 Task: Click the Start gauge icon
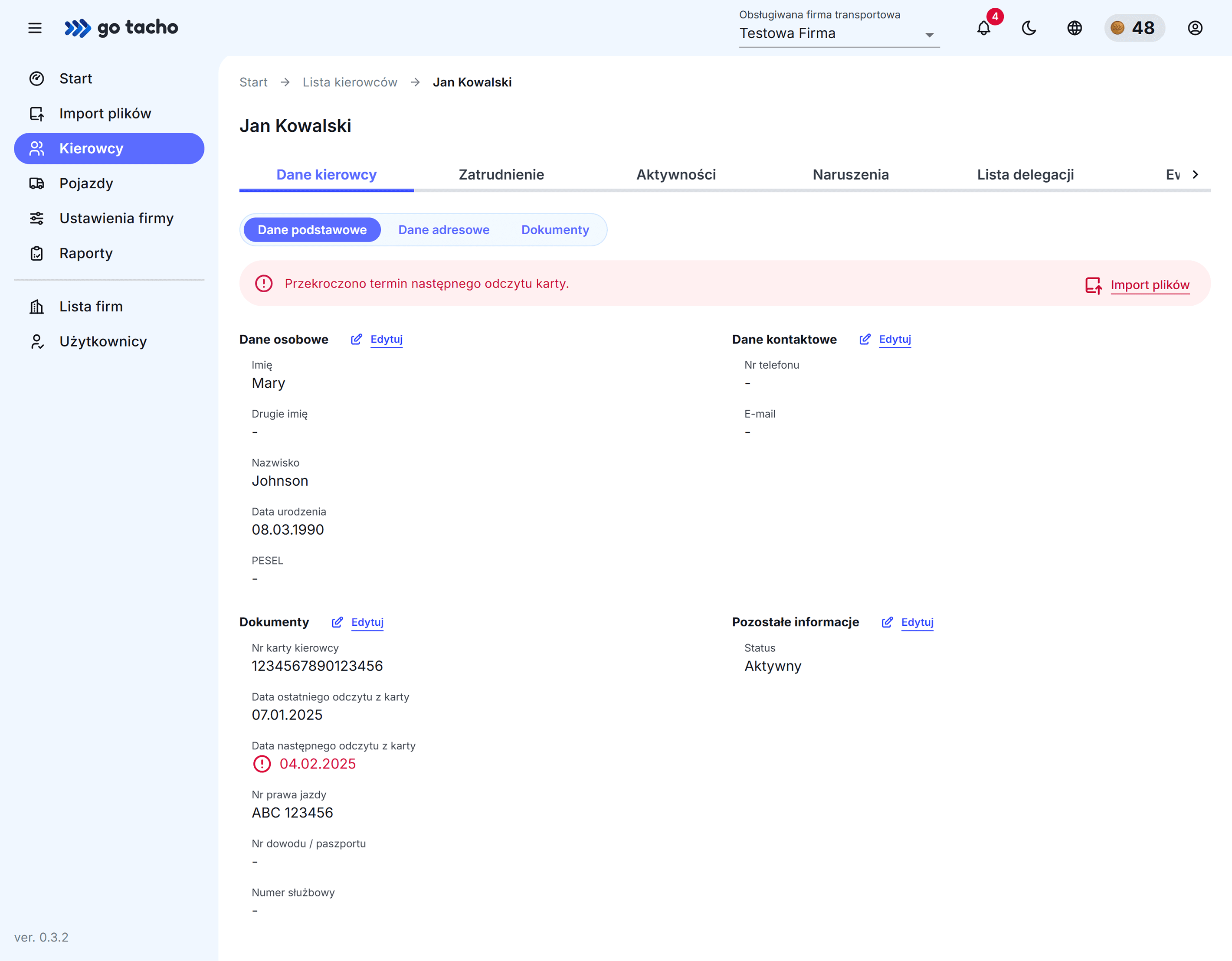click(37, 78)
